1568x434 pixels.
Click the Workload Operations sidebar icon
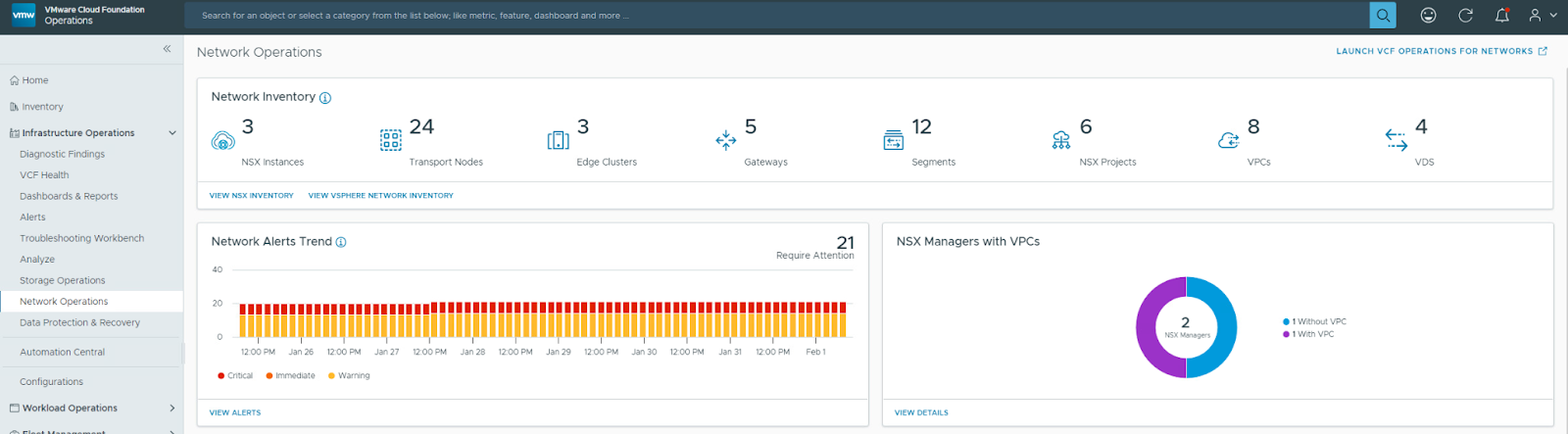[x=14, y=409]
